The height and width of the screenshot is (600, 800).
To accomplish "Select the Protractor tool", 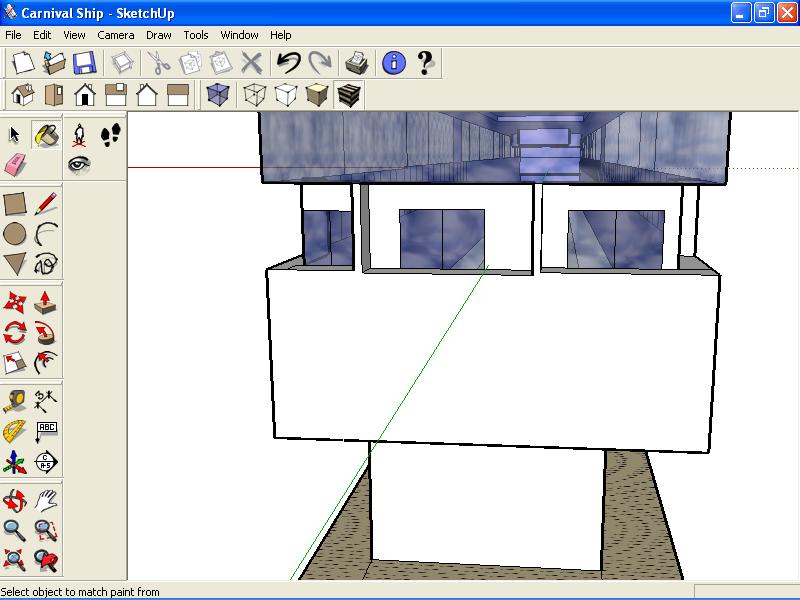I will click(15, 432).
